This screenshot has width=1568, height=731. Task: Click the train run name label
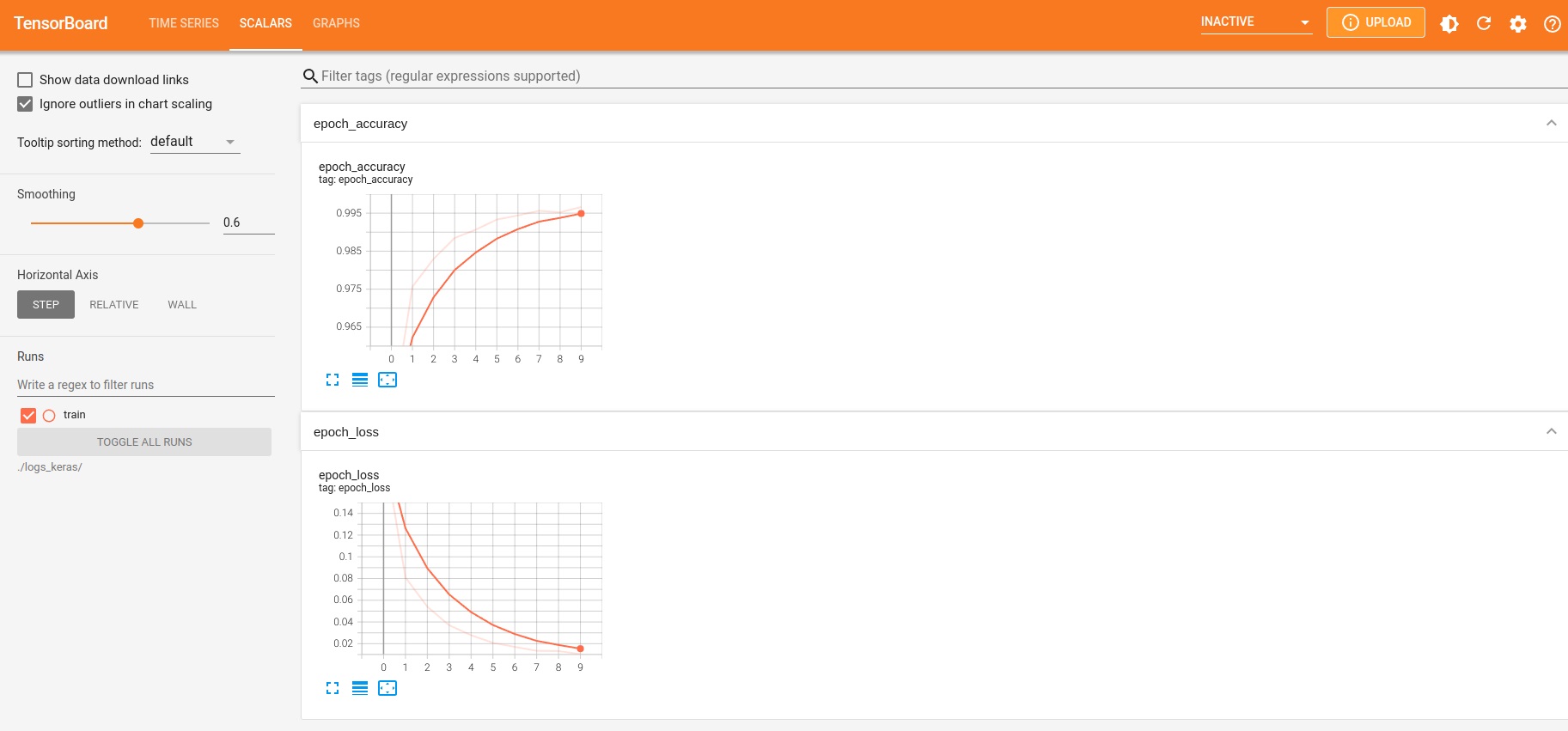(x=75, y=415)
